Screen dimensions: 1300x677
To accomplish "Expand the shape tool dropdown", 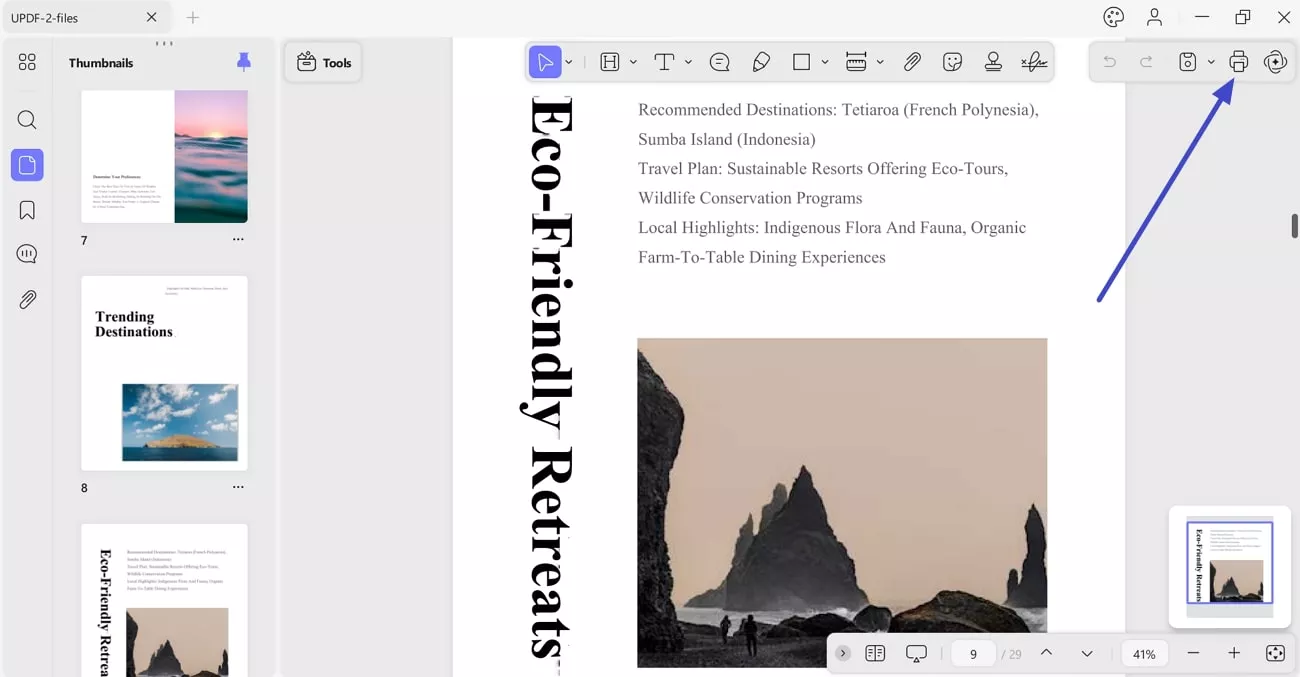I will tap(825, 62).
